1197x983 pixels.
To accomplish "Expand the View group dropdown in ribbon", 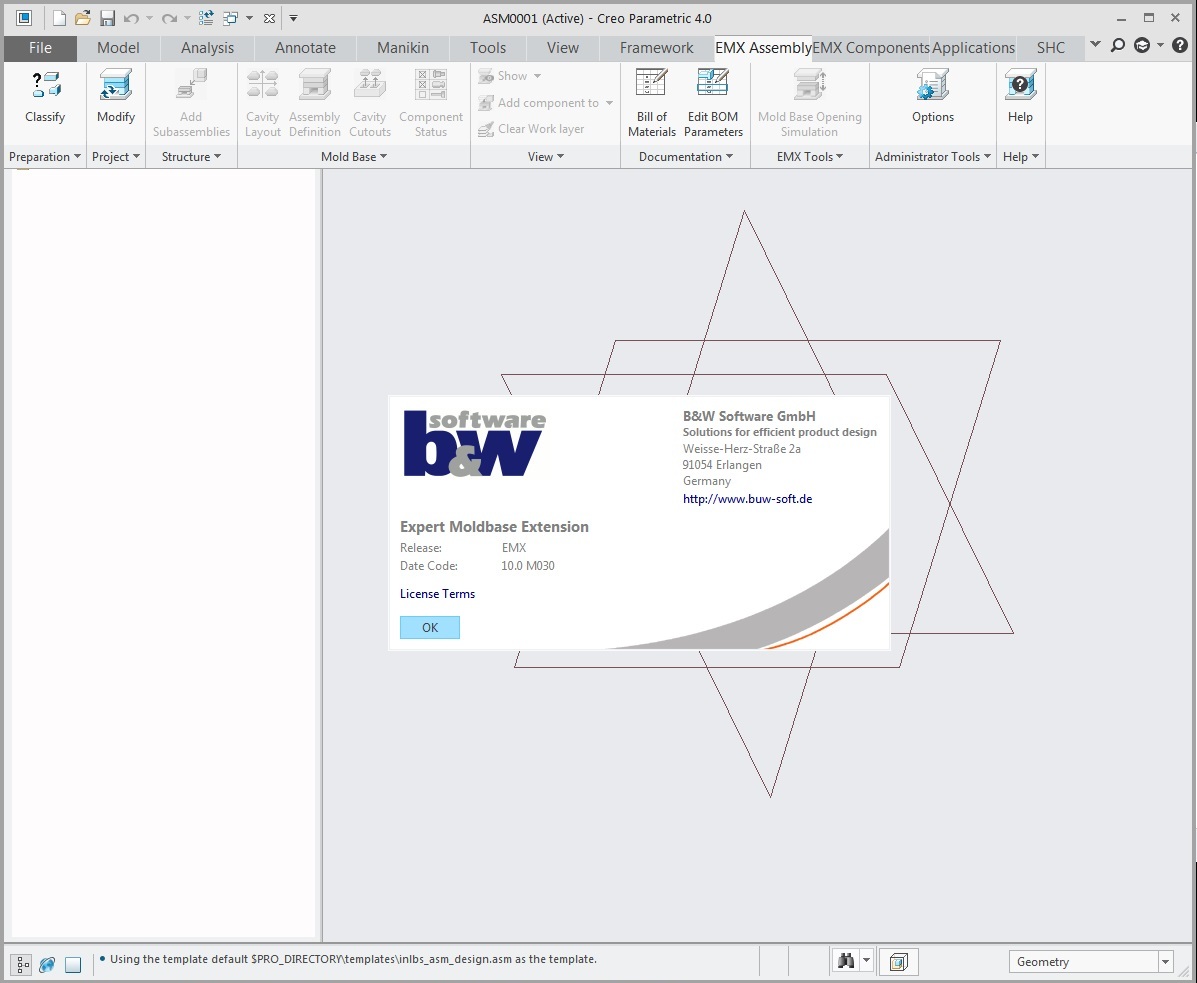I will point(546,156).
